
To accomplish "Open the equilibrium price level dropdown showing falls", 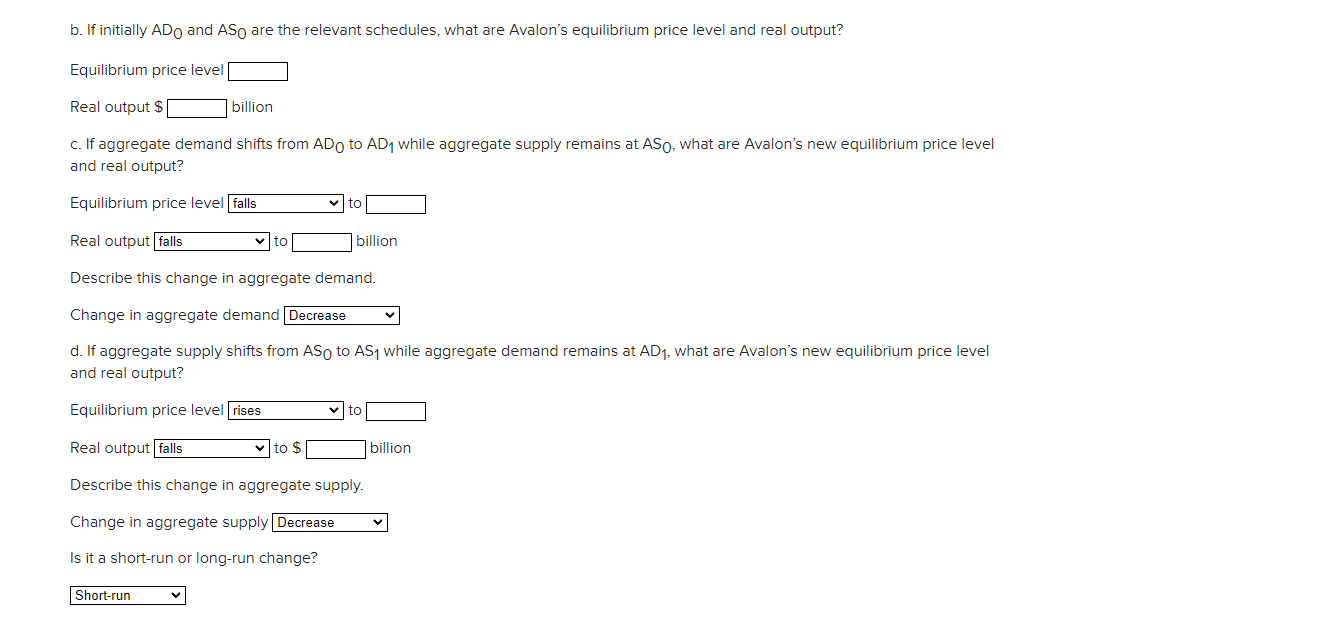I will point(285,203).
